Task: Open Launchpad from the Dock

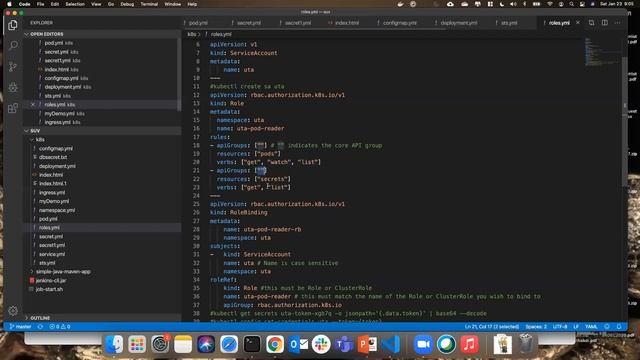Action: coord(137,344)
